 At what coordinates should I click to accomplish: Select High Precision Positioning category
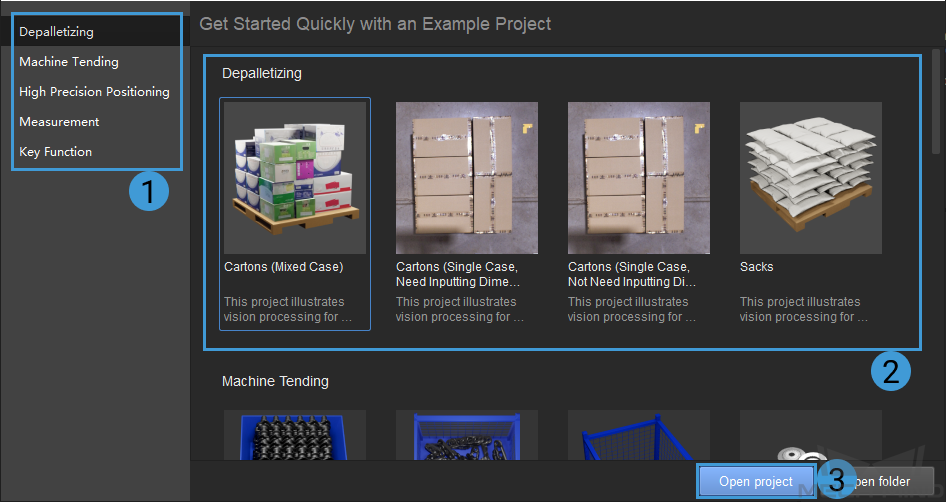tap(94, 92)
